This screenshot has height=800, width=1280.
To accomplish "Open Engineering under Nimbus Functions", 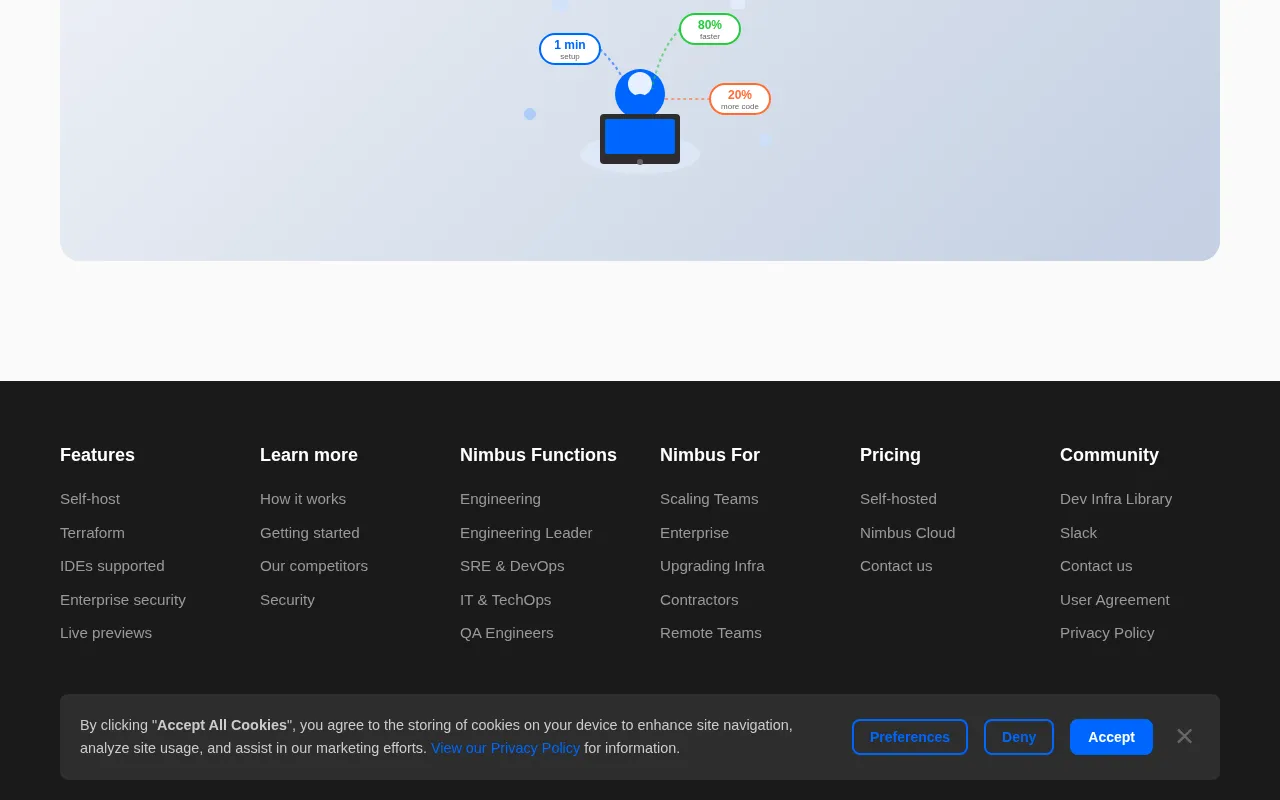I will click(x=500, y=499).
